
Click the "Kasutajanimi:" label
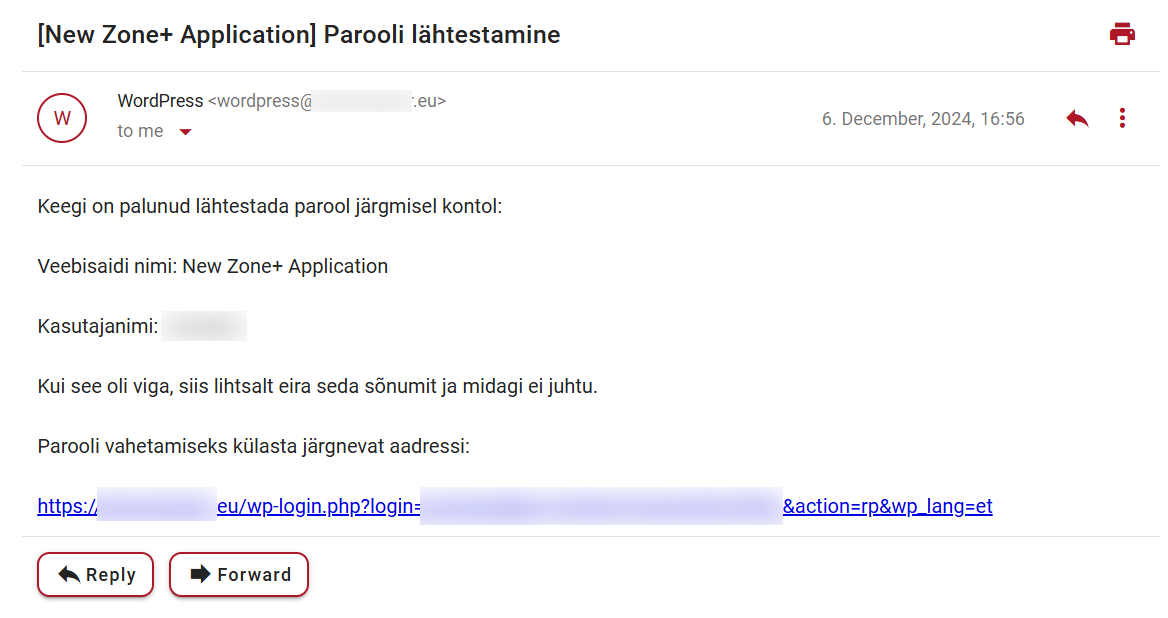pos(98,327)
